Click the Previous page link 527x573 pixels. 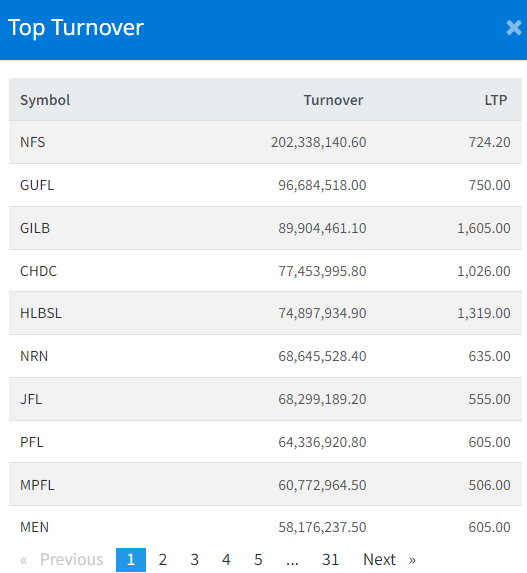coord(62,559)
